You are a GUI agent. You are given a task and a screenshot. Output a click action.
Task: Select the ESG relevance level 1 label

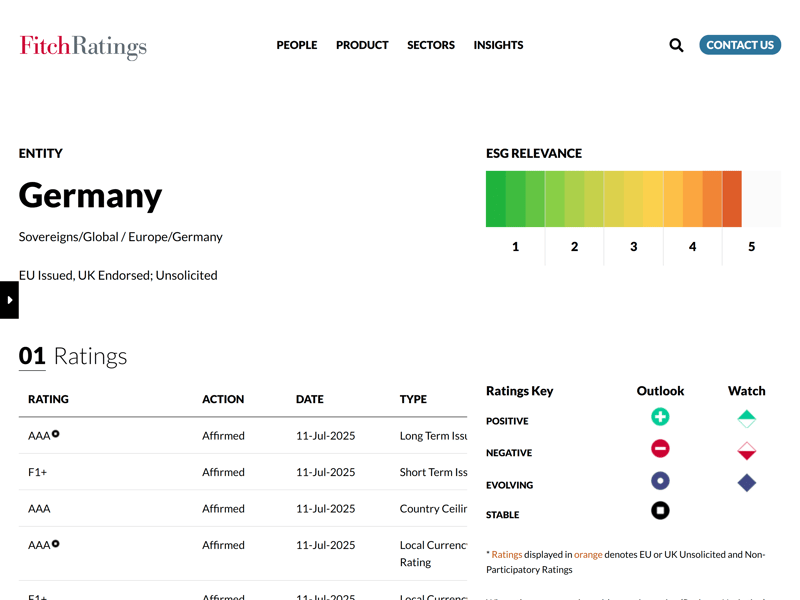point(515,247)
